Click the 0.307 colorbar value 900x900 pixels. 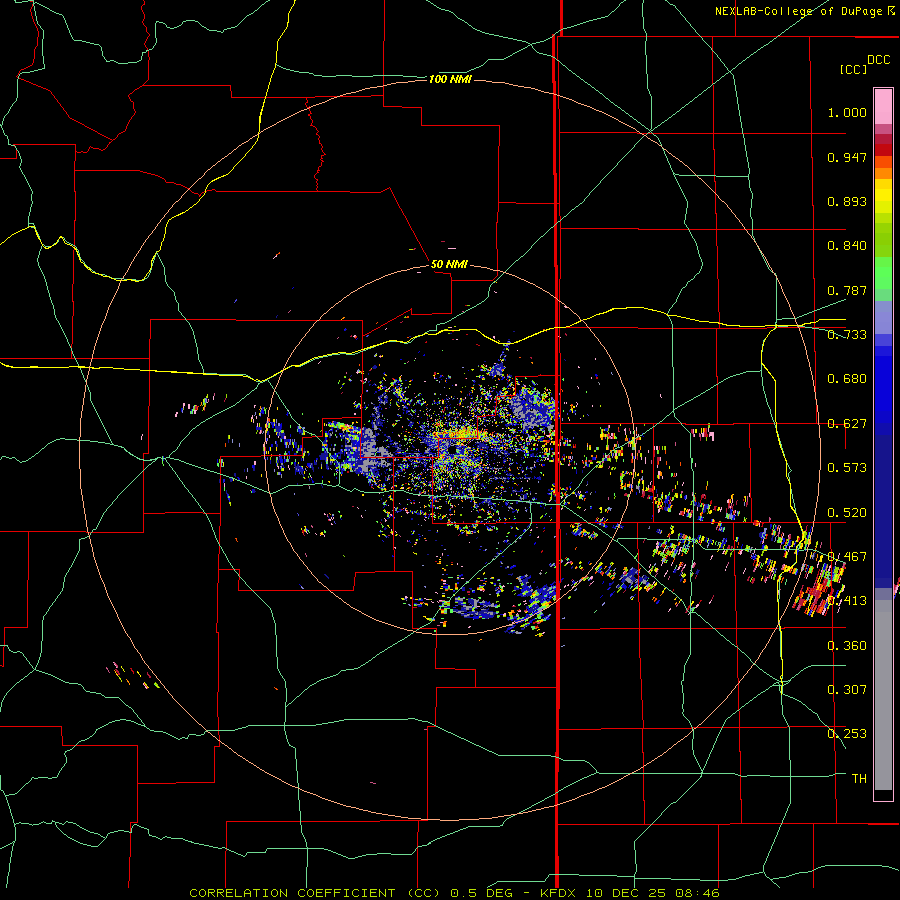(x=847, y=689)
